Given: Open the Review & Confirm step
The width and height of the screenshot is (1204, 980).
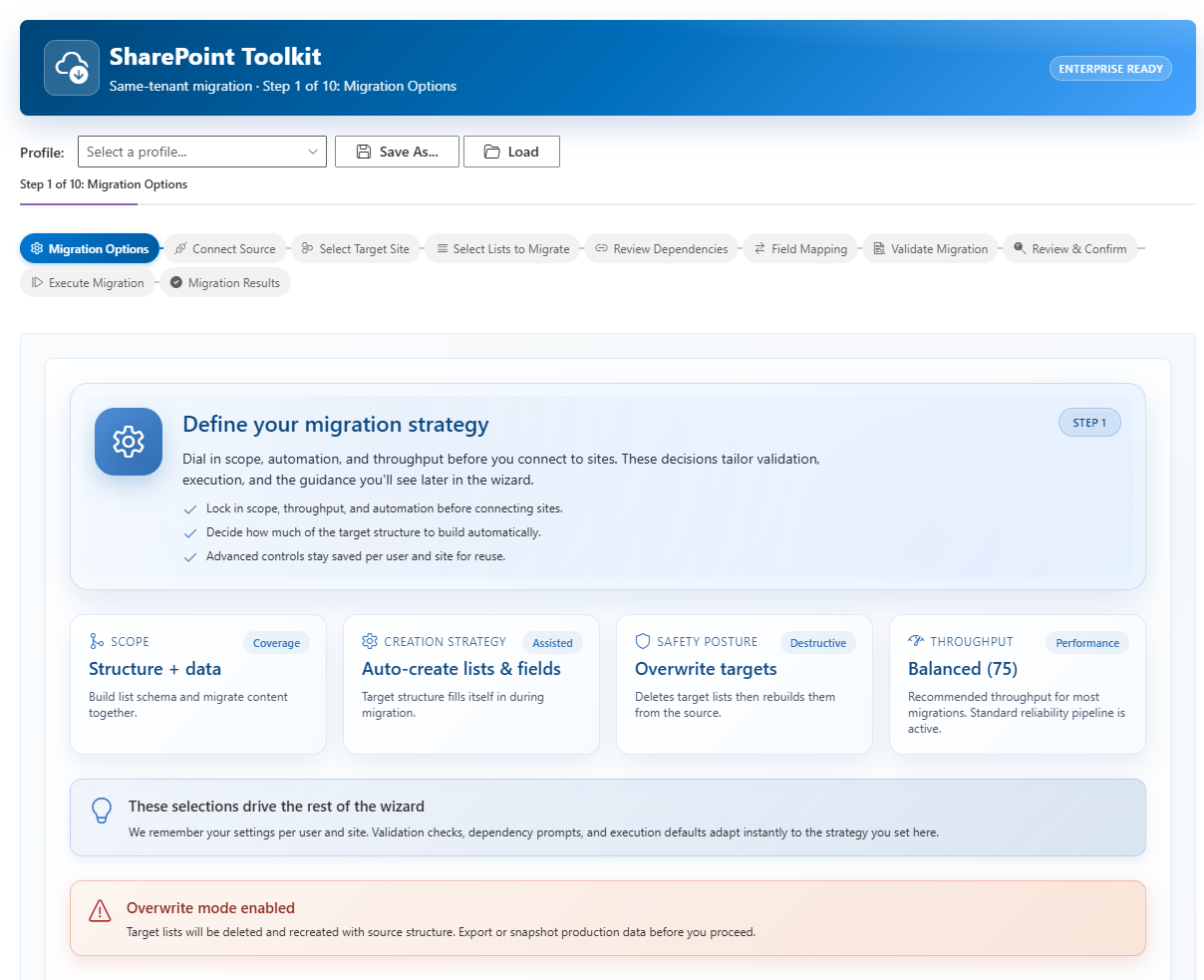Looking at the screenshot, I should pos(1069,249).
